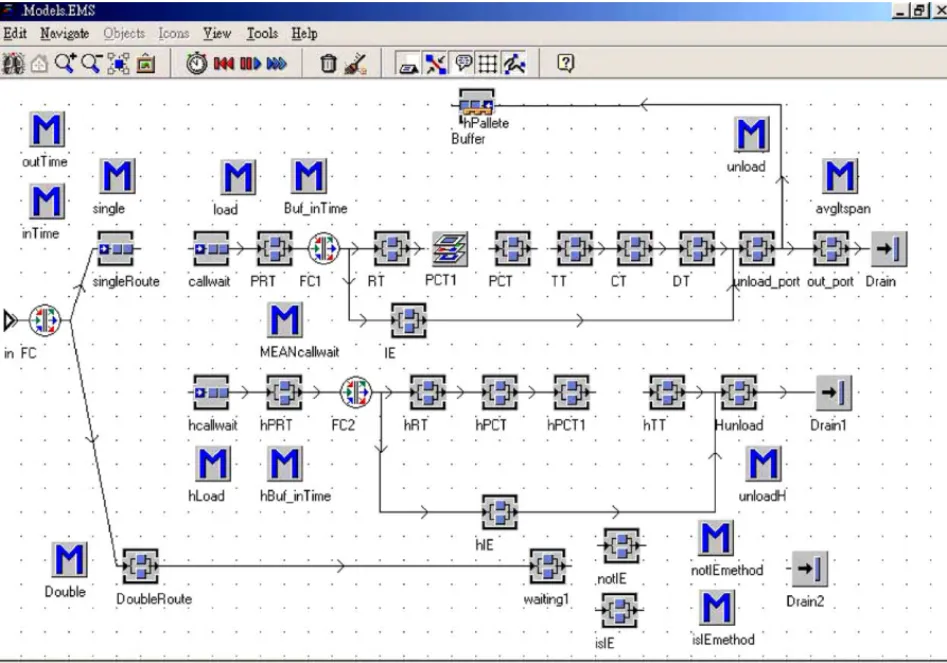Select the hPalleteBuffer buffer object
Screen dimensions: 947x663
477,104
